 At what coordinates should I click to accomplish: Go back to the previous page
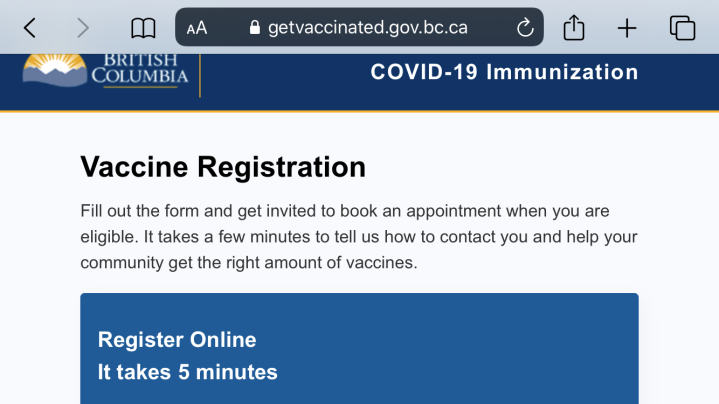click(29, 28)
